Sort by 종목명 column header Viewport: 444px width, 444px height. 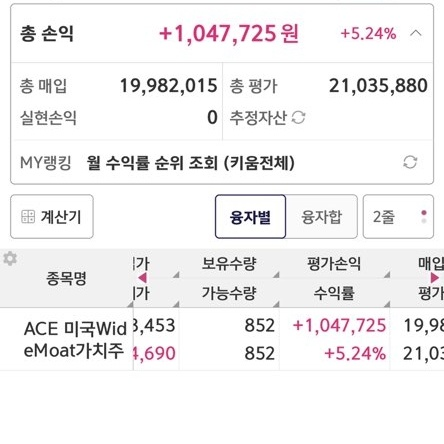click(66, 278)
